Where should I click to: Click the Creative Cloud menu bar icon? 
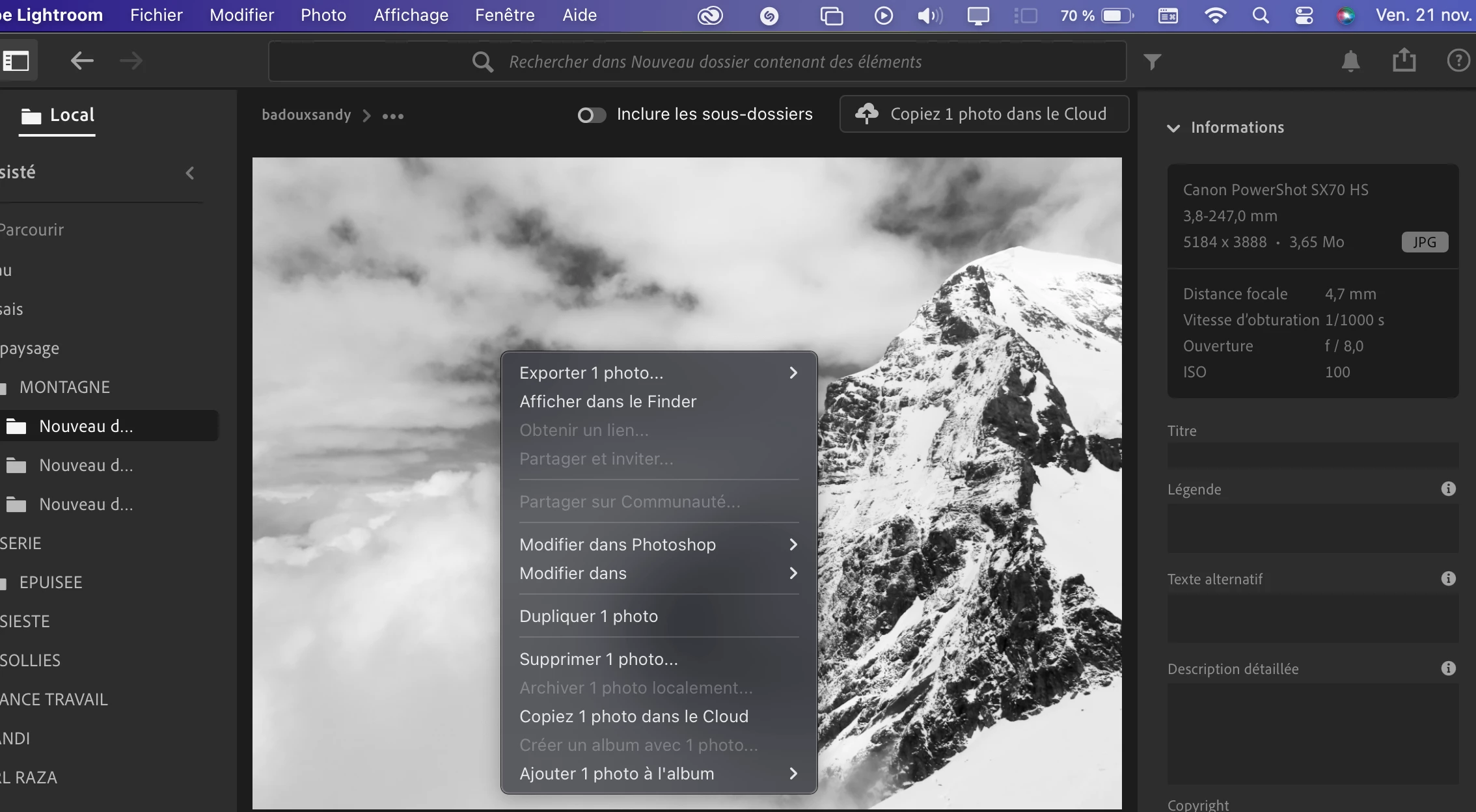pos(710,16)
